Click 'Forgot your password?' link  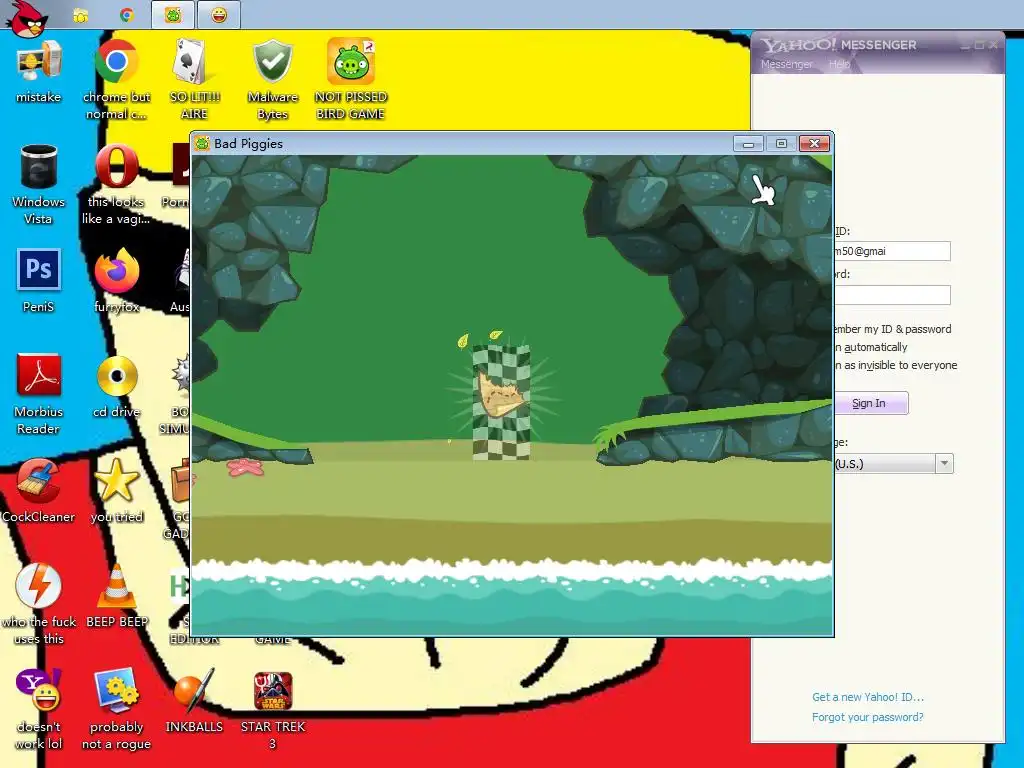pyautogui.click(x=867, y=717)
